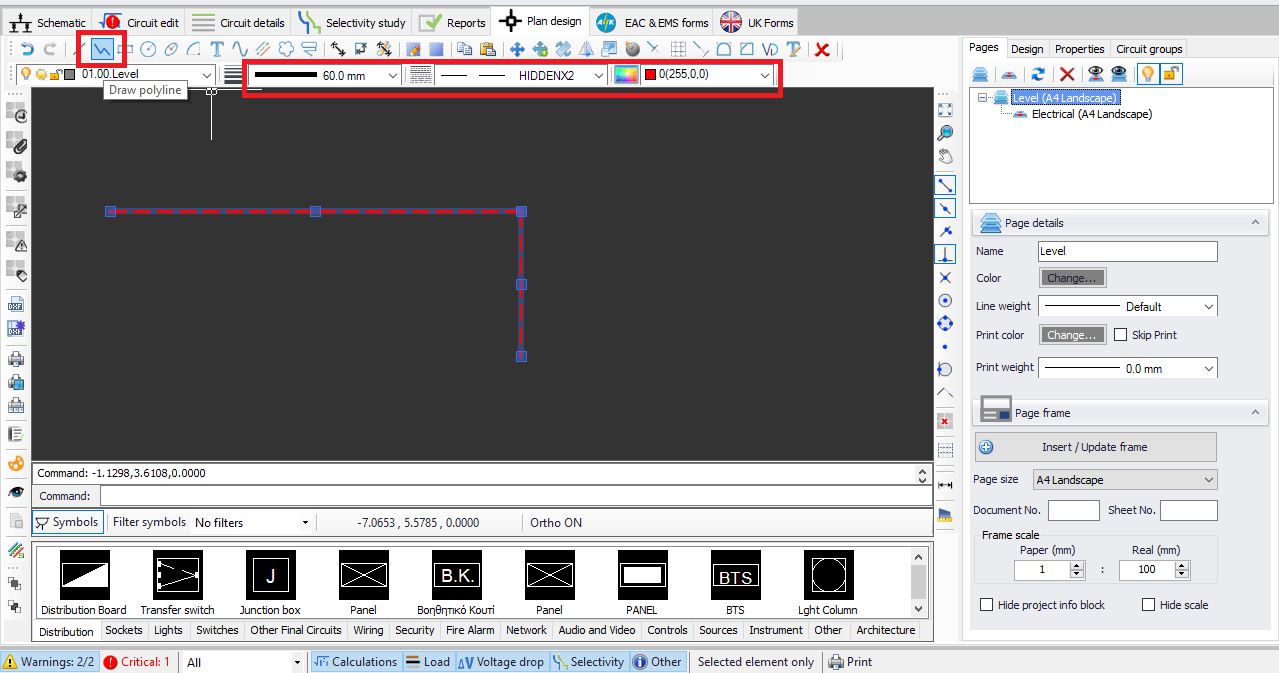Toggle the padlock lock in Pages panel

1169,73
